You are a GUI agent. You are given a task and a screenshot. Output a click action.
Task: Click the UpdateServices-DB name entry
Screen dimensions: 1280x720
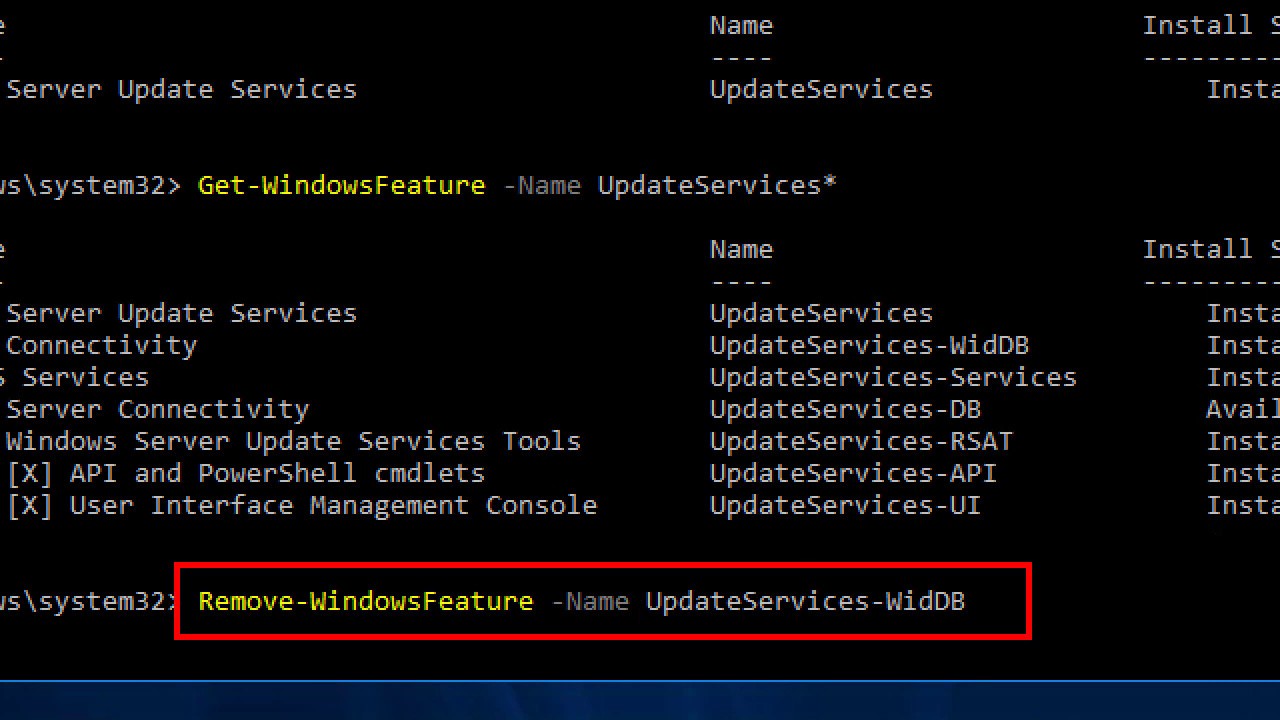pyautogui.click(x=845, y=409)
